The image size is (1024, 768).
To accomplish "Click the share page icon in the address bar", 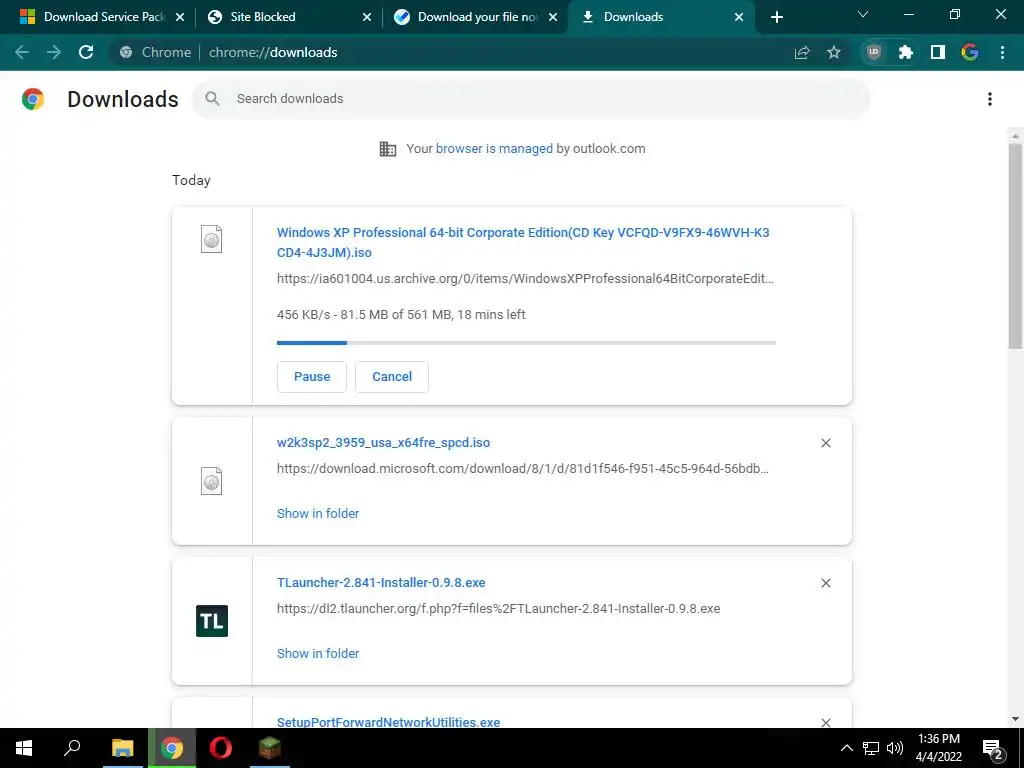I will 802,52.
